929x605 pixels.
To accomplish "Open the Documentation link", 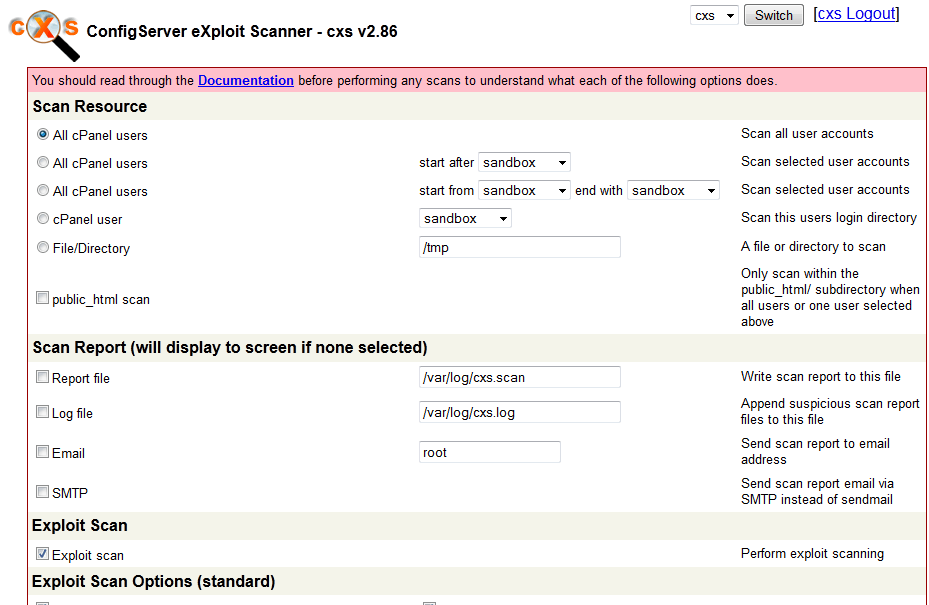I will (x=246, y=81).
